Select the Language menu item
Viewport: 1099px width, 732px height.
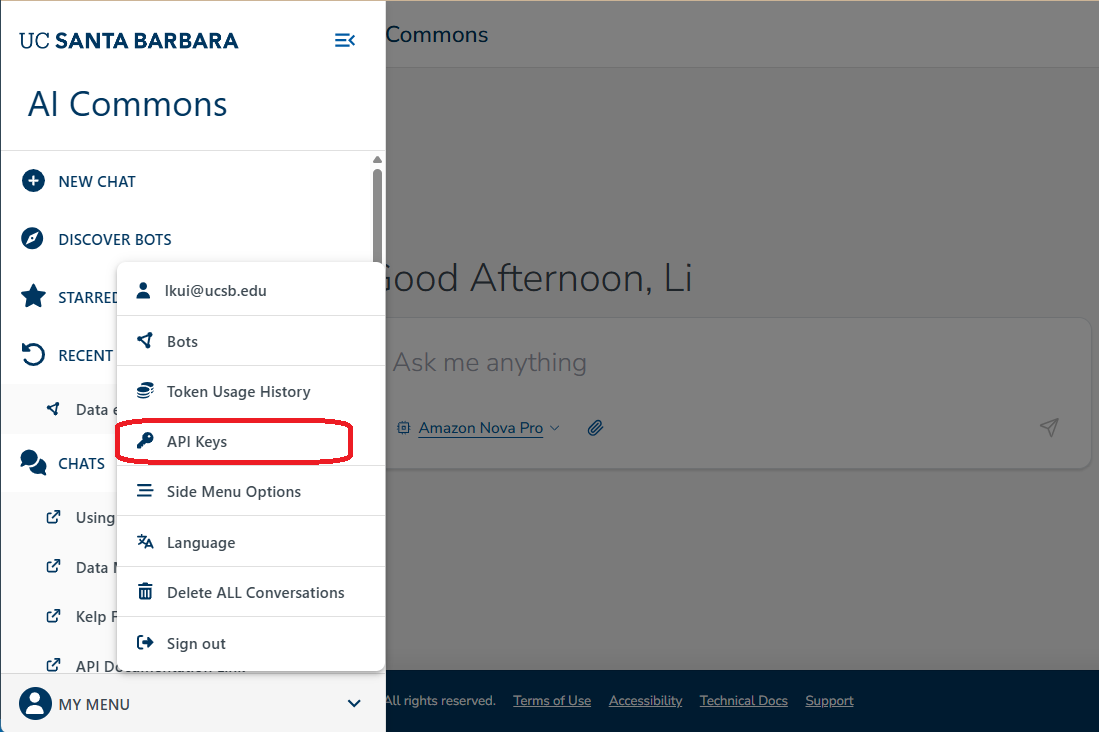coord(251,542)
